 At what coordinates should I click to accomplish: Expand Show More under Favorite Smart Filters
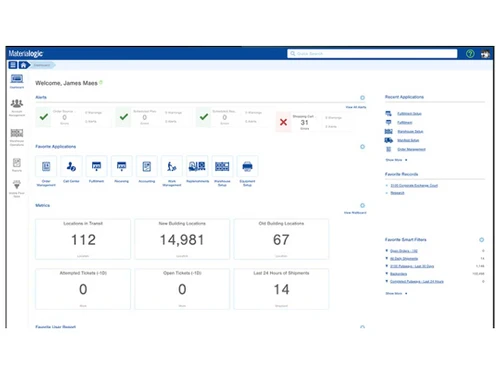pyautogui.click(x=396, y=293)
